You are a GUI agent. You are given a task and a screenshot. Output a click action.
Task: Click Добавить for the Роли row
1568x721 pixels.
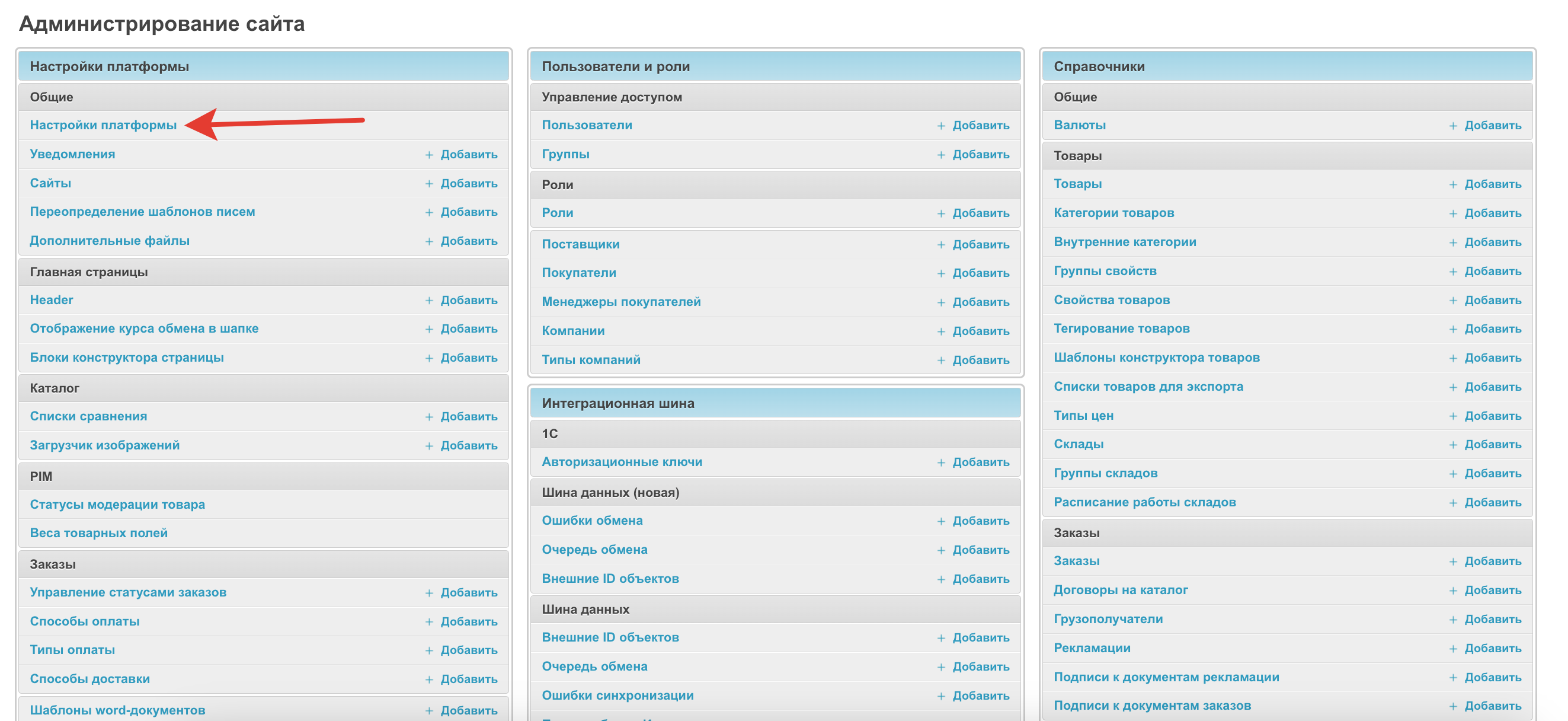(980, 213)
